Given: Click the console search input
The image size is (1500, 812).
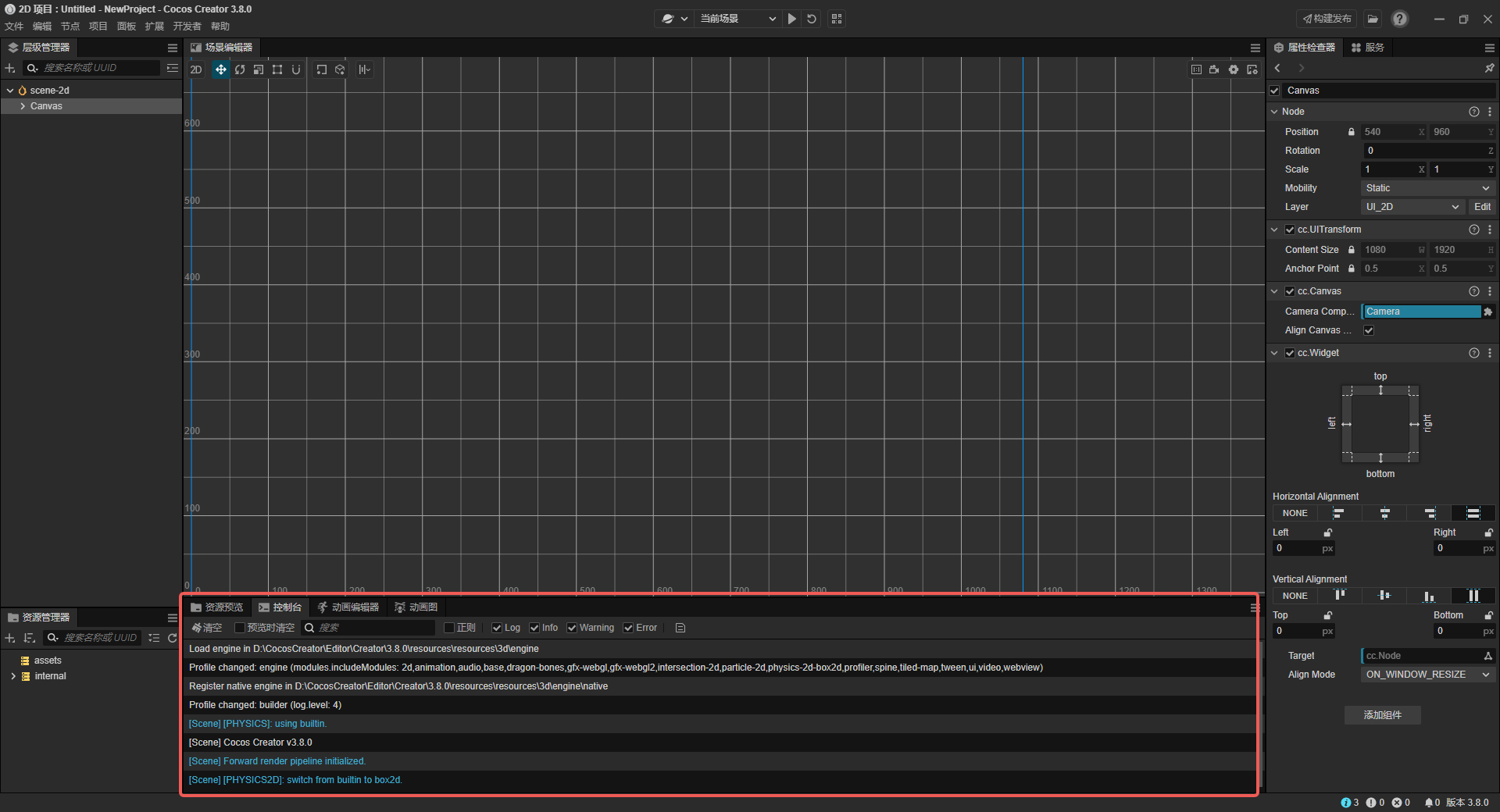Looking at the screenshot, I should pos(368,628).
